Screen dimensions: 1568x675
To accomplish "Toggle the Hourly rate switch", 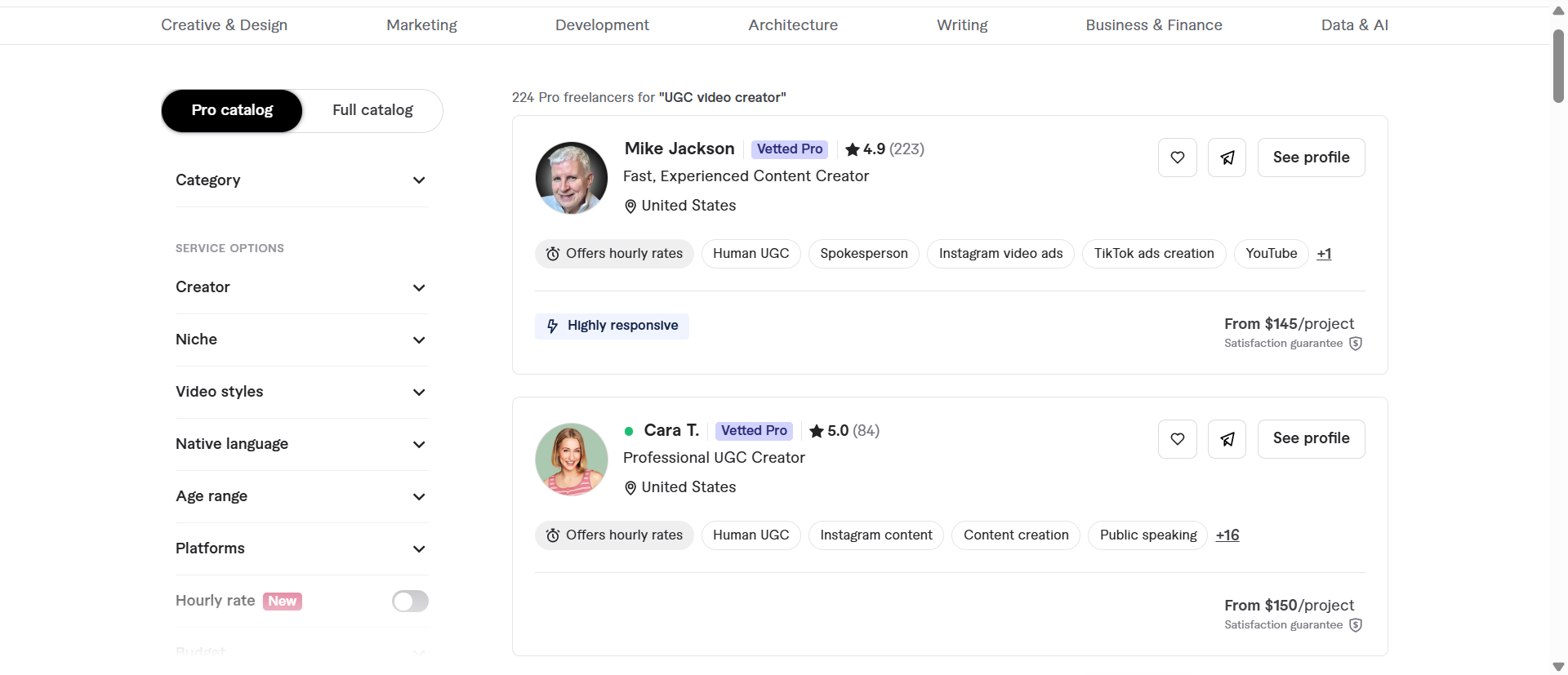I will click(x=410, y=602).
